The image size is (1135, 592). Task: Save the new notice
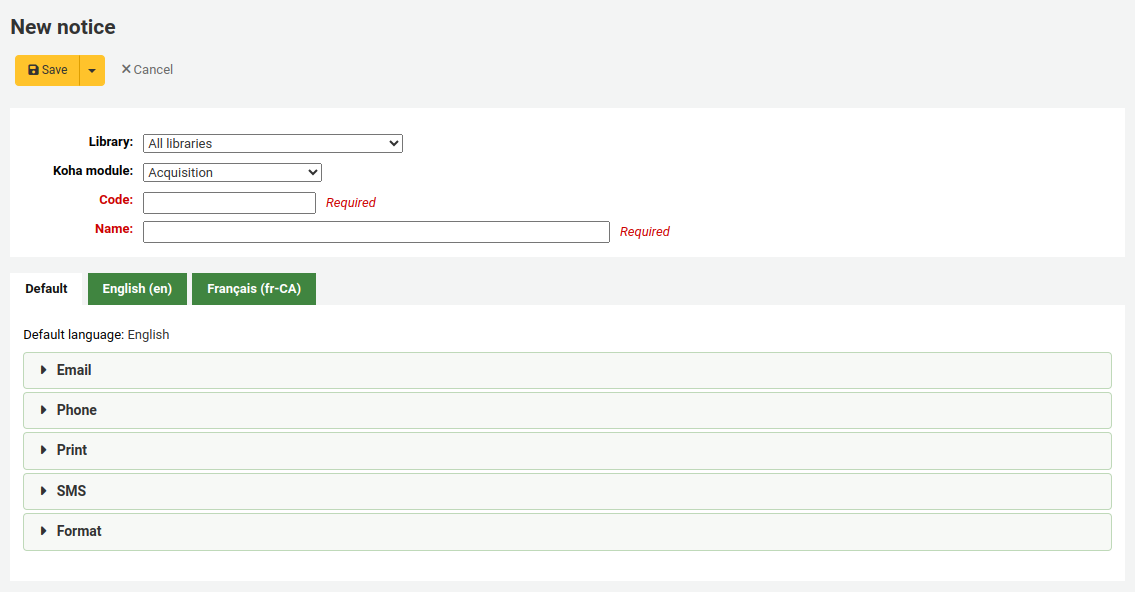[x=45, y=69]
